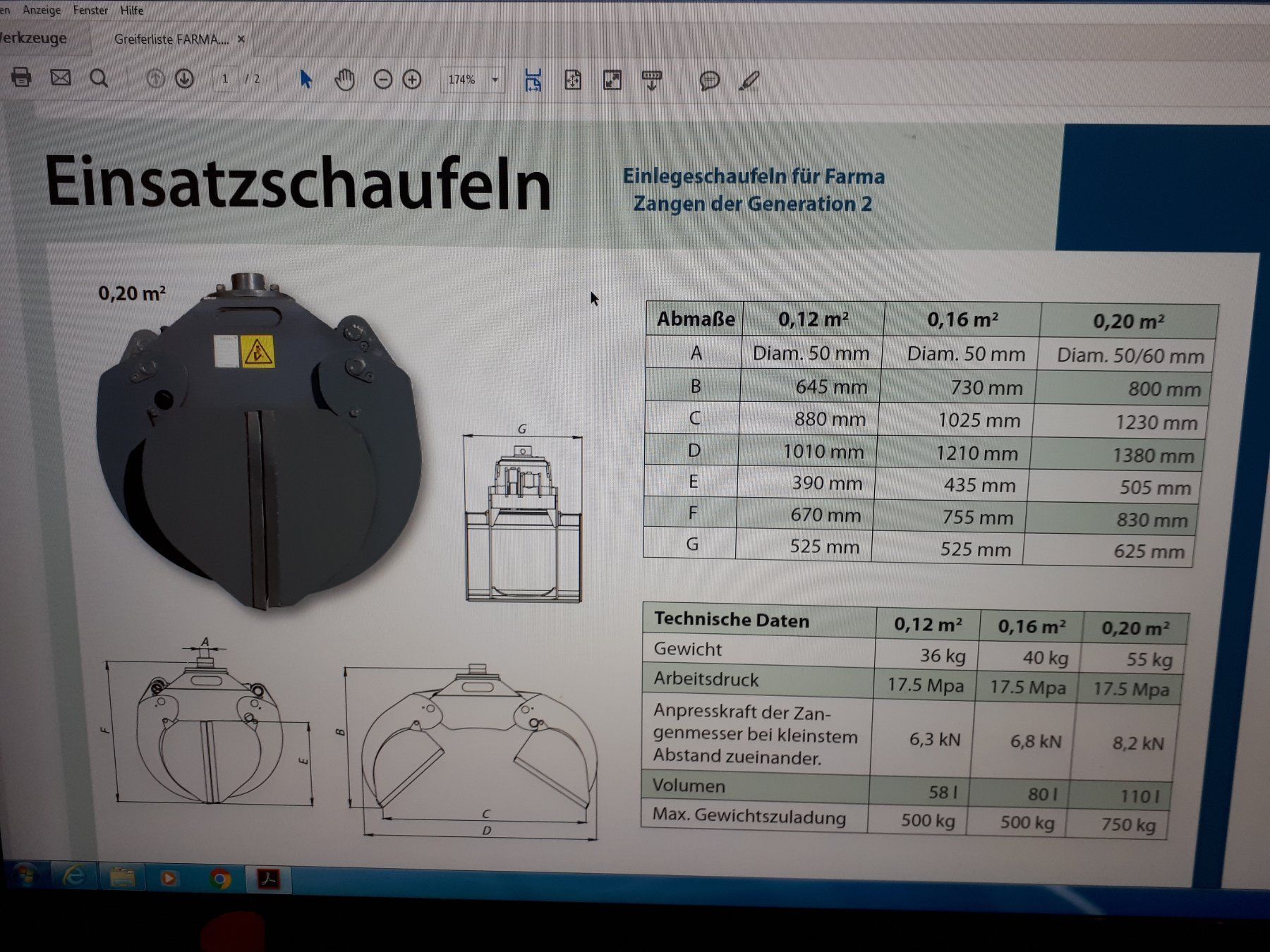The height and width of the screenshot is (952, 1270).
Task: Click 'Einlegeschaufeln für Farma' subtitle text
Action: click(x=754, y=176)
